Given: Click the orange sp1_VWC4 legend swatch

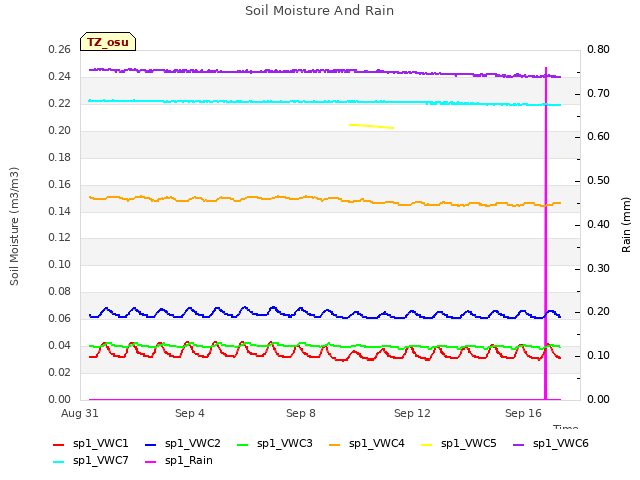Looking at the screenshot, I should point(335,444).
